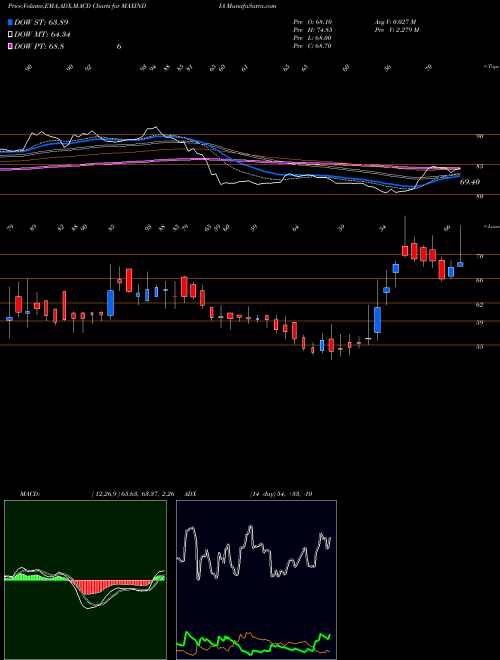Screen dimensions: 500x660
Task: Click the magenta DOW PT legend swatch
Action: pos(11,47)
